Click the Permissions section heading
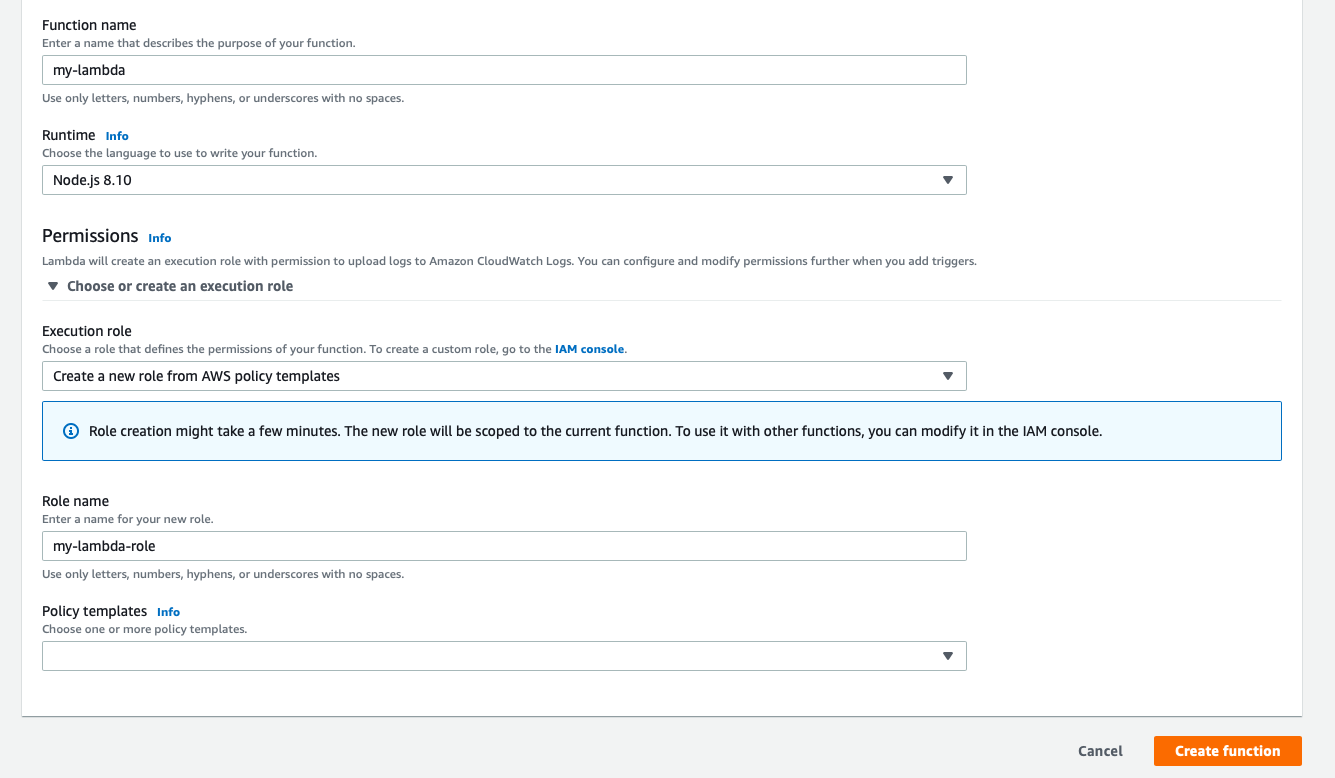 pos(90,236)
